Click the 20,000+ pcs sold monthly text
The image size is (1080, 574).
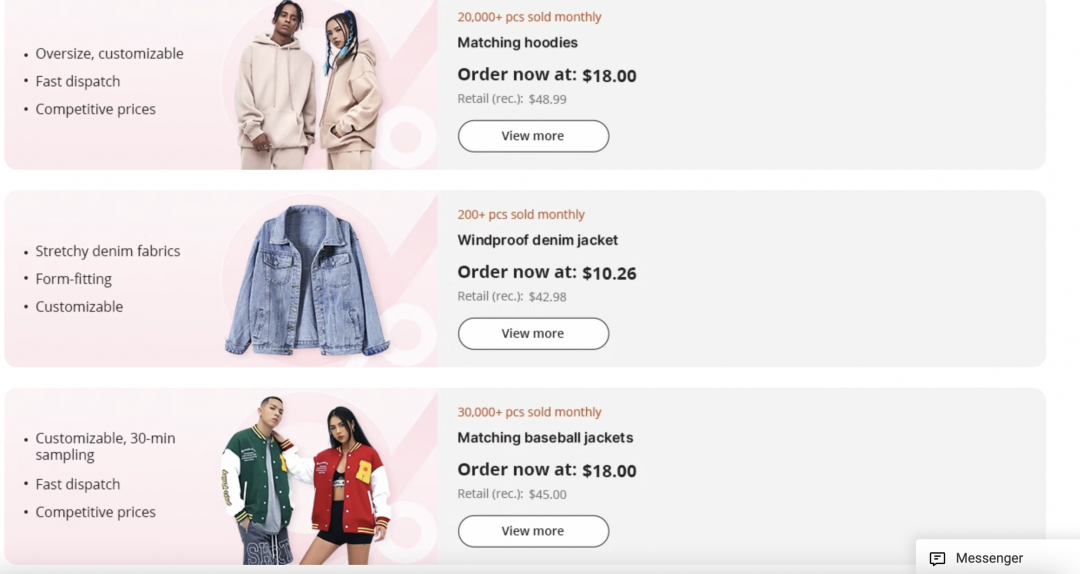click(x=529, y=17)
